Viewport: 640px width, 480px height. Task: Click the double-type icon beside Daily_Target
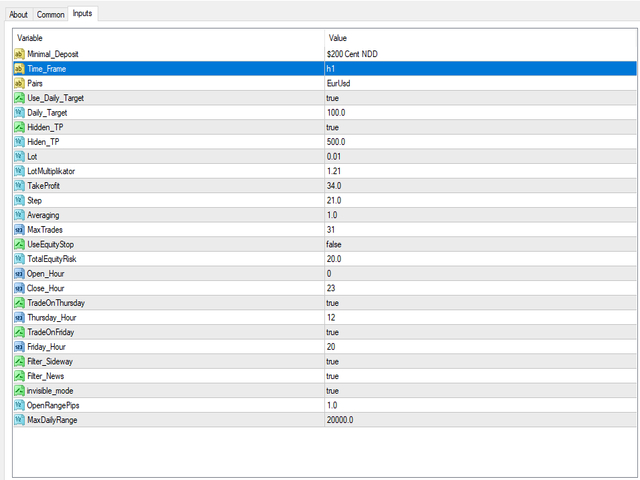pos(19,113)
